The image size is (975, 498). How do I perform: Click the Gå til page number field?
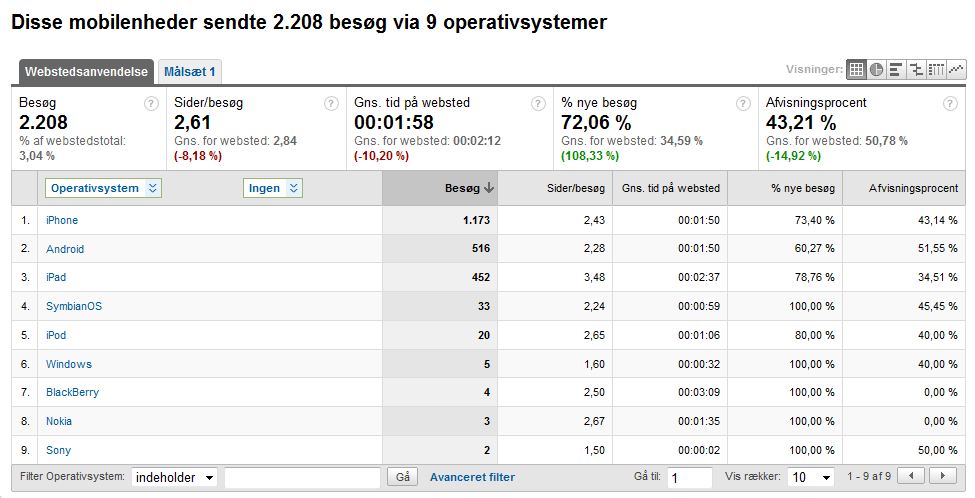689,478
